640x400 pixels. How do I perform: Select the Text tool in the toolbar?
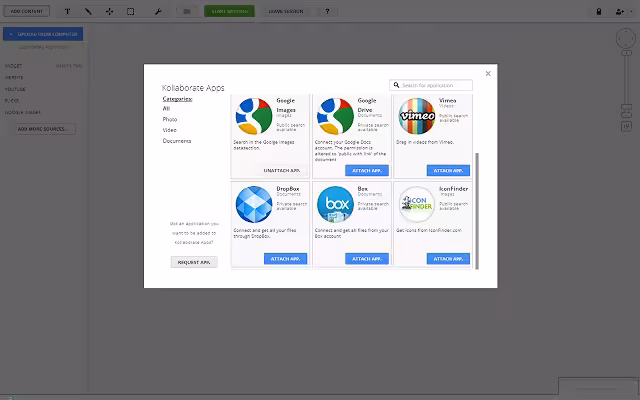coord(67,11)
